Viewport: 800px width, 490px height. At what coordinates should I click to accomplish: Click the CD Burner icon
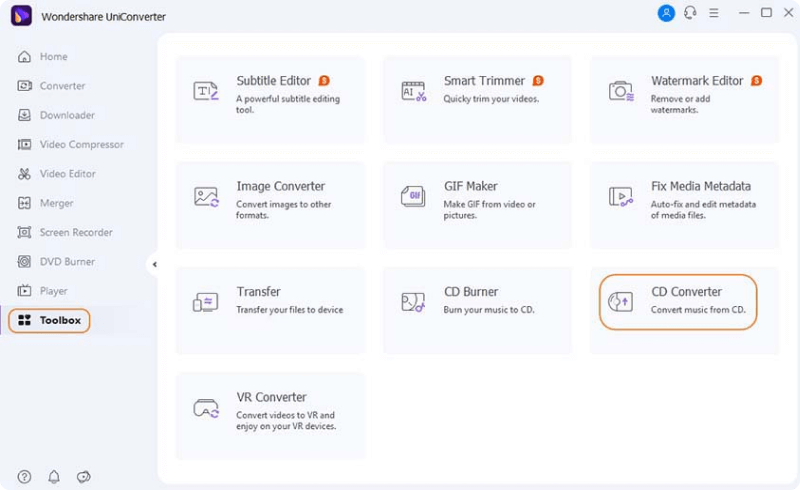(x=414, y=301)
